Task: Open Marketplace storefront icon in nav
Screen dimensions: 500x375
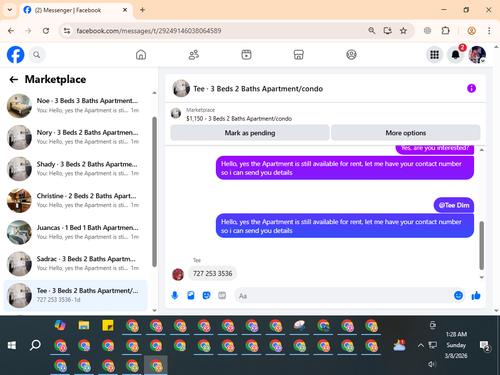Action: click(x=299, y=55)
